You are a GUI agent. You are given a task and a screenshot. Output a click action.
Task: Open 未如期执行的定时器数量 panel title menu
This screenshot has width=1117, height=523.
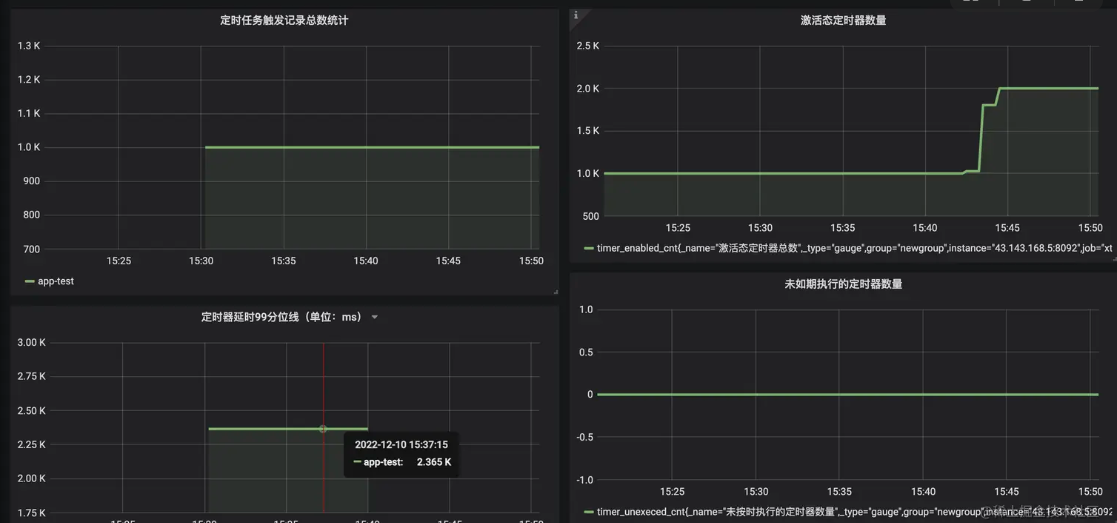[843, 284]
